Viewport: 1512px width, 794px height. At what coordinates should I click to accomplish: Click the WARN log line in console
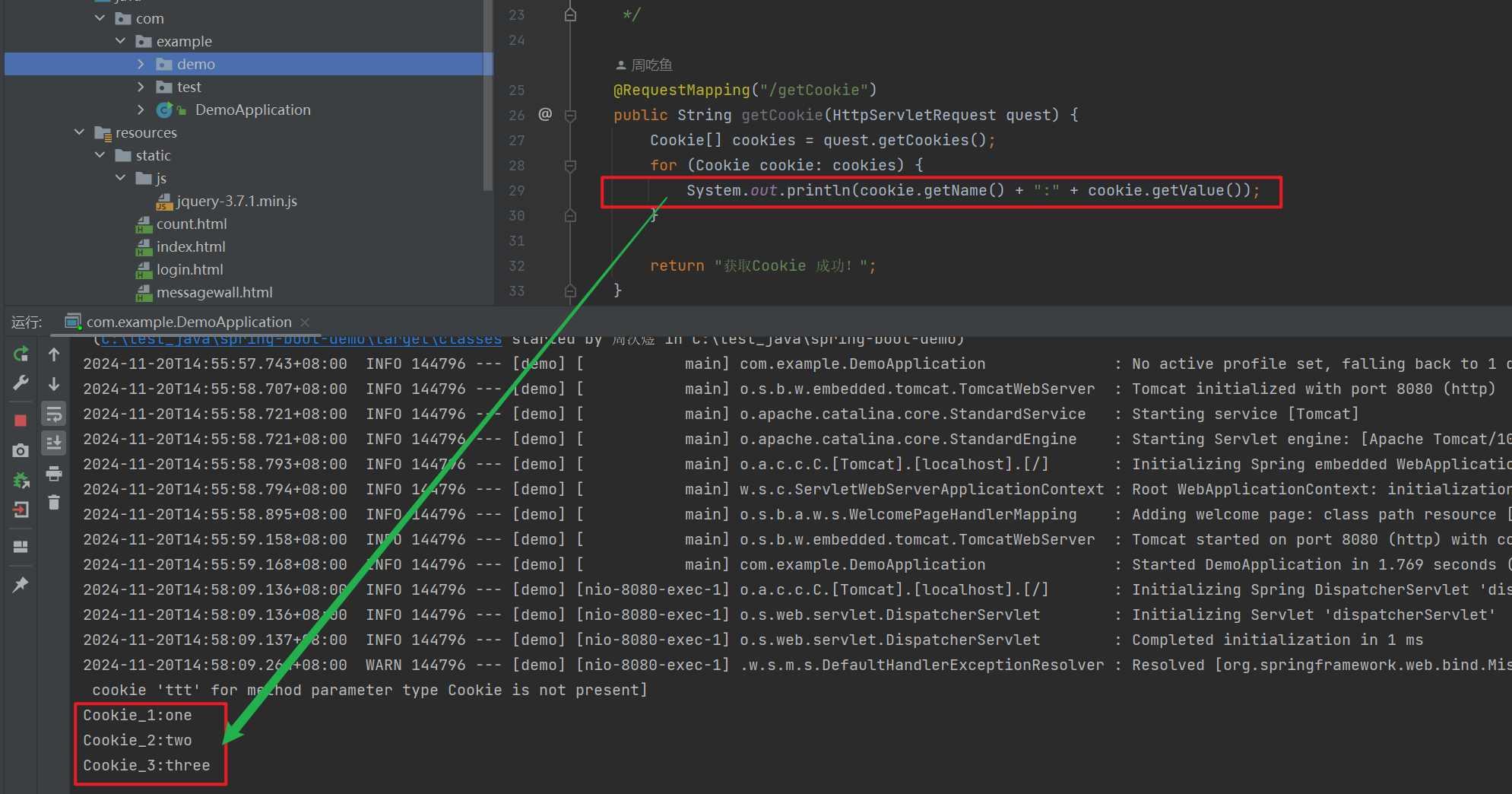pos(797,665)
